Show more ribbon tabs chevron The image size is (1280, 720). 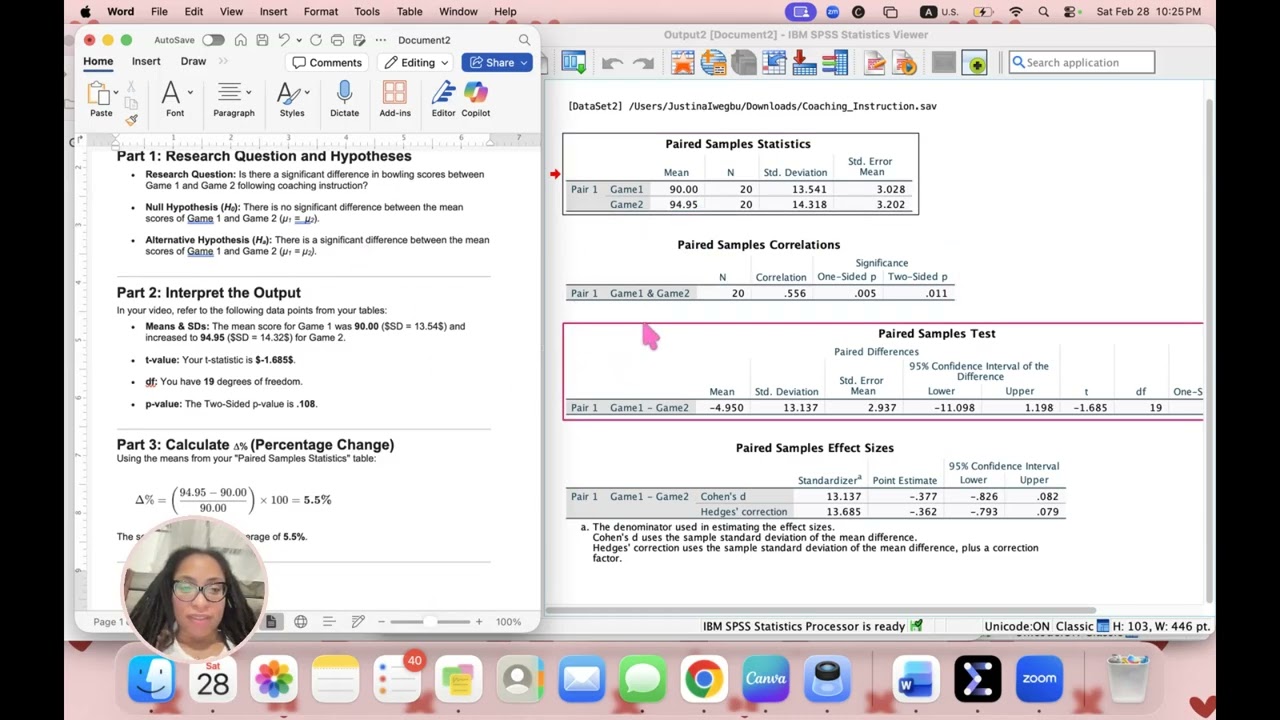[222, 62]
